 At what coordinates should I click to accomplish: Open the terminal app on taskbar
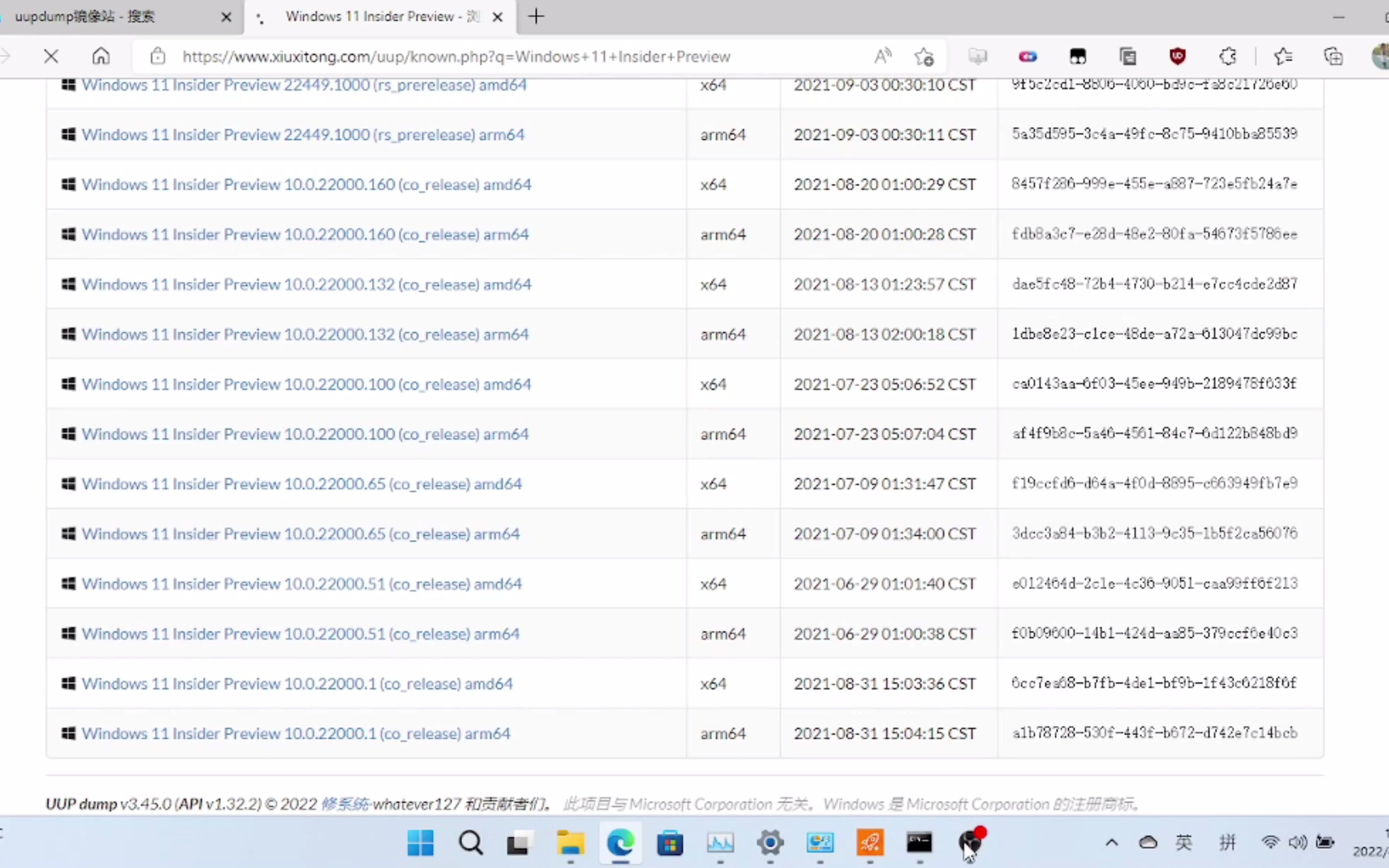click(920, 843)
